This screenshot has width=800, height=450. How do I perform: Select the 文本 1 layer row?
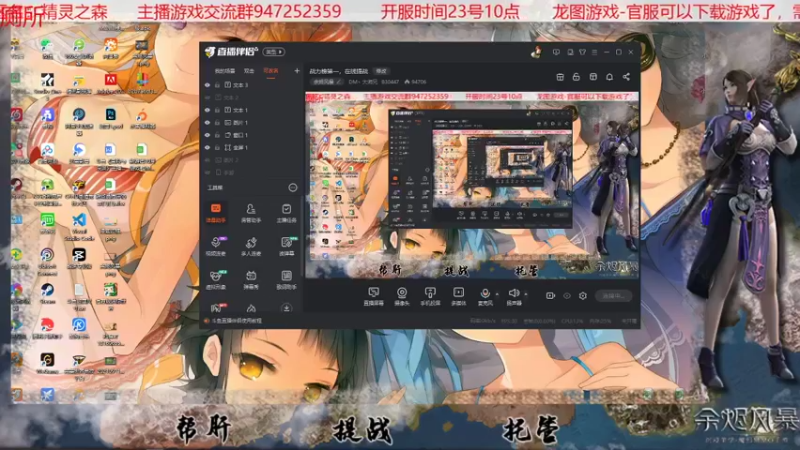(252, 110)
